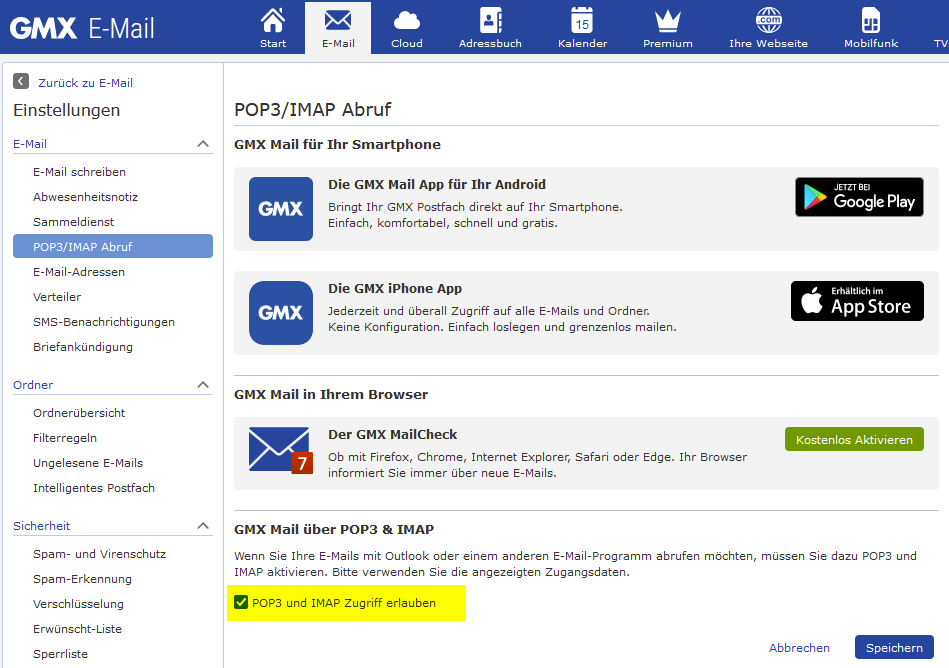This screenshot has width=949, height=668.
Task: Open the Adressbuch contacts icon
Action: tap(490, 20)
